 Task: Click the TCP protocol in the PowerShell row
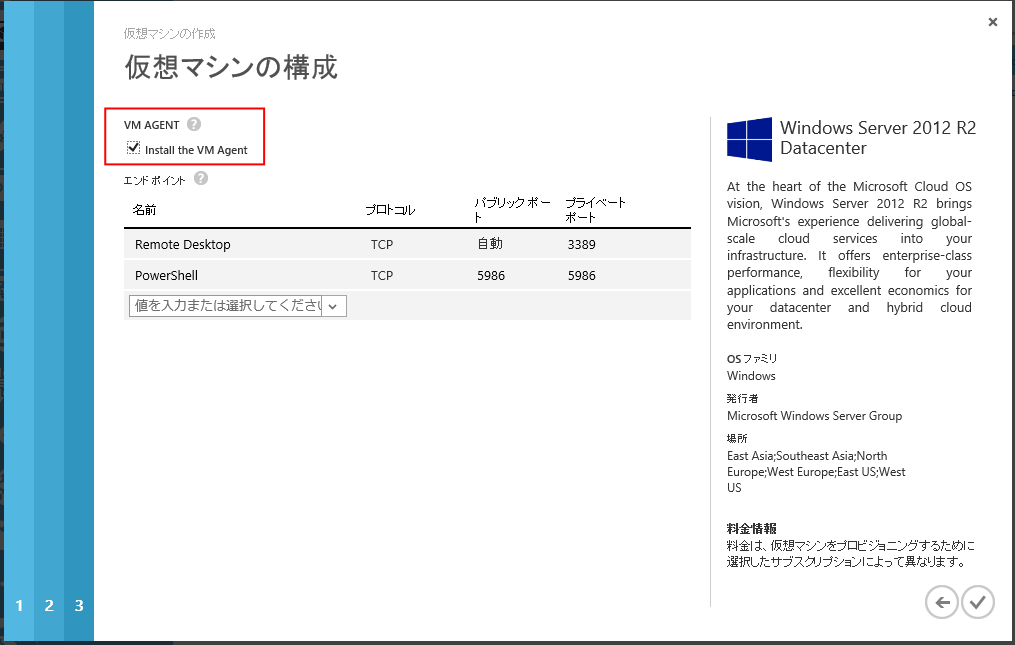(382, 275)
